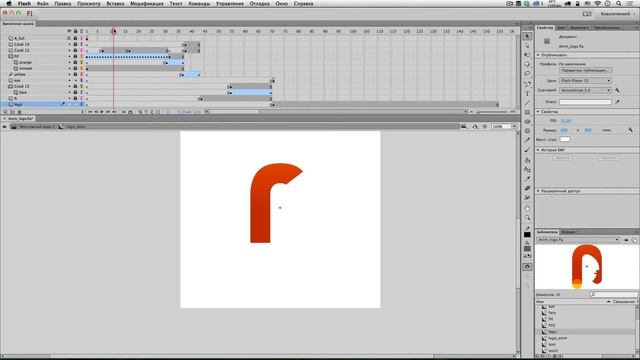This screenshot has width=640, height=360.
Task: Open the library document dropdown
Action: [578, 240]
